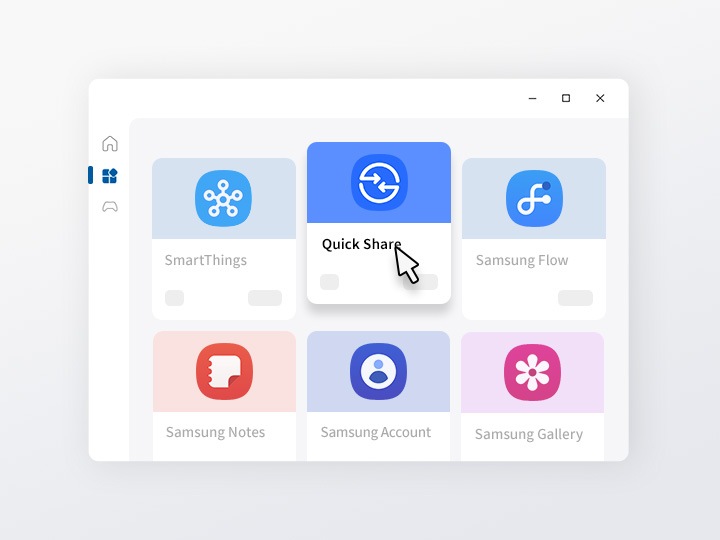The width and height of the screenshot is (720, 540).
Task: Open the Home tab in the sidebar
Action: click(110, 143)
